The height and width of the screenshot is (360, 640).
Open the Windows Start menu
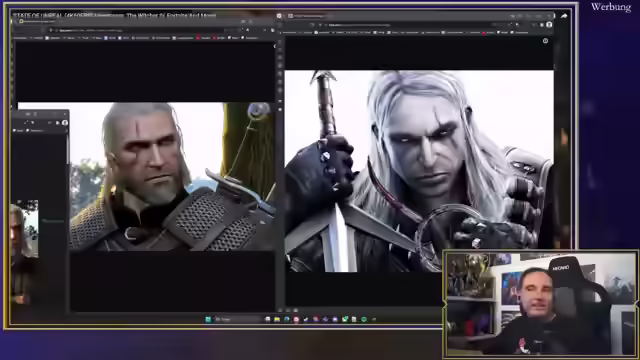[x=208, y=319]
